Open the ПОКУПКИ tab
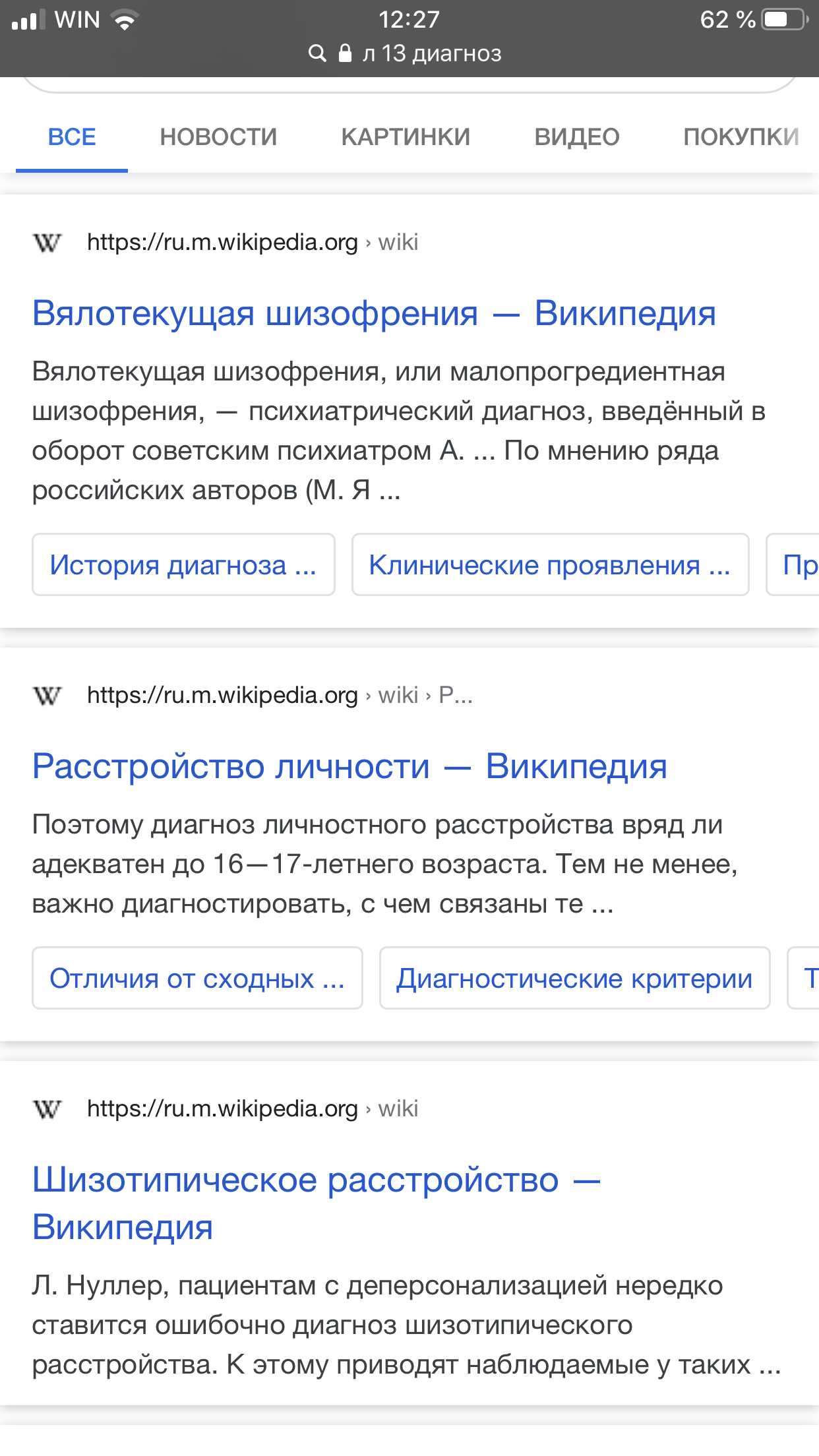The height and width of the screenshot is (1456, 819). coord(741,137)
